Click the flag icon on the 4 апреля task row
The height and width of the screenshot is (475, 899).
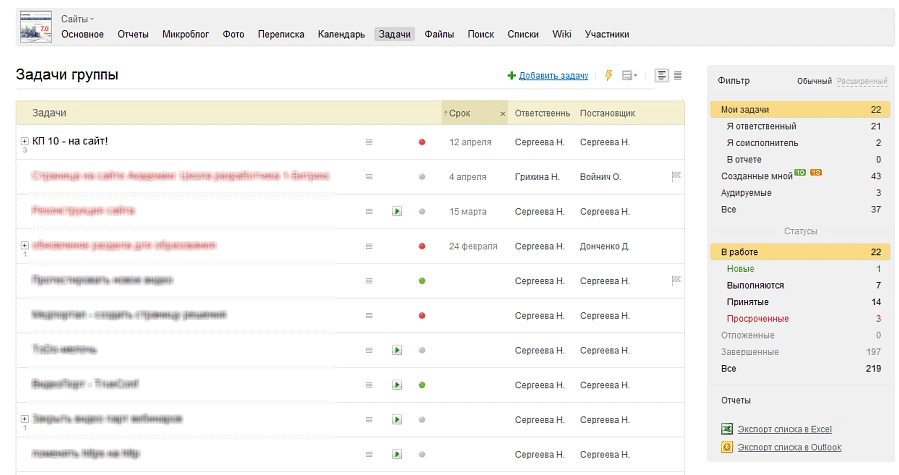click(675, 177)
